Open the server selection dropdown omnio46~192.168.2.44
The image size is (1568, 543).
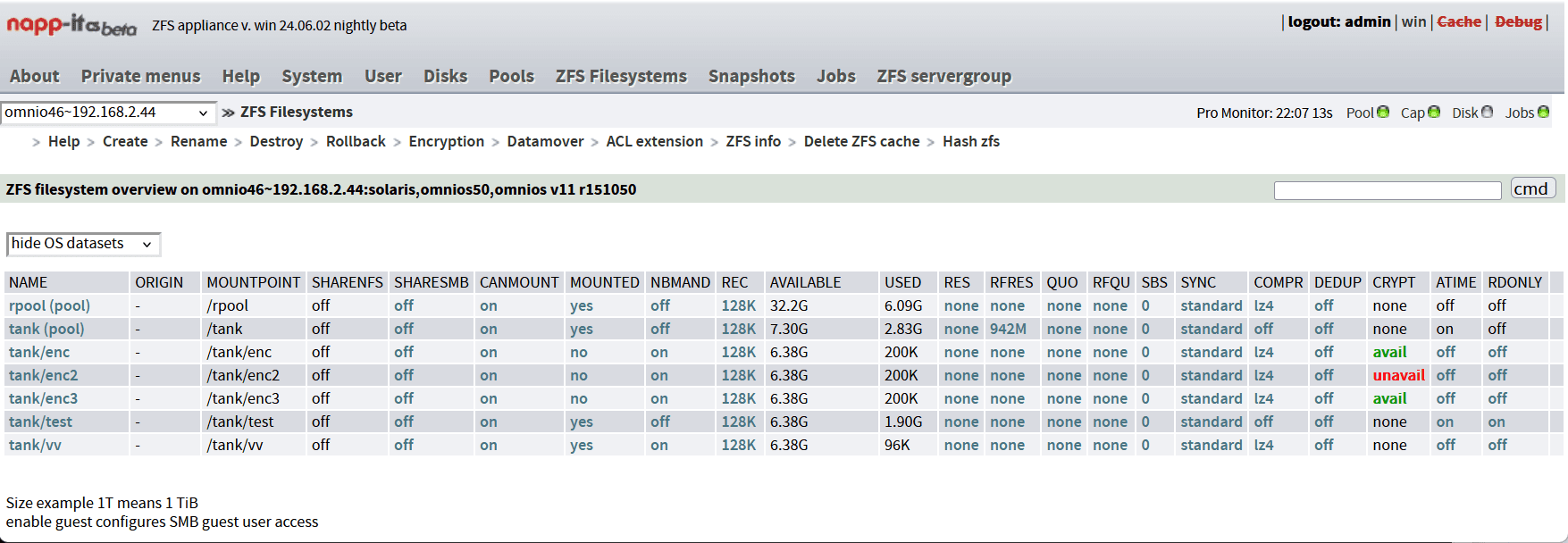coord(108,113)
